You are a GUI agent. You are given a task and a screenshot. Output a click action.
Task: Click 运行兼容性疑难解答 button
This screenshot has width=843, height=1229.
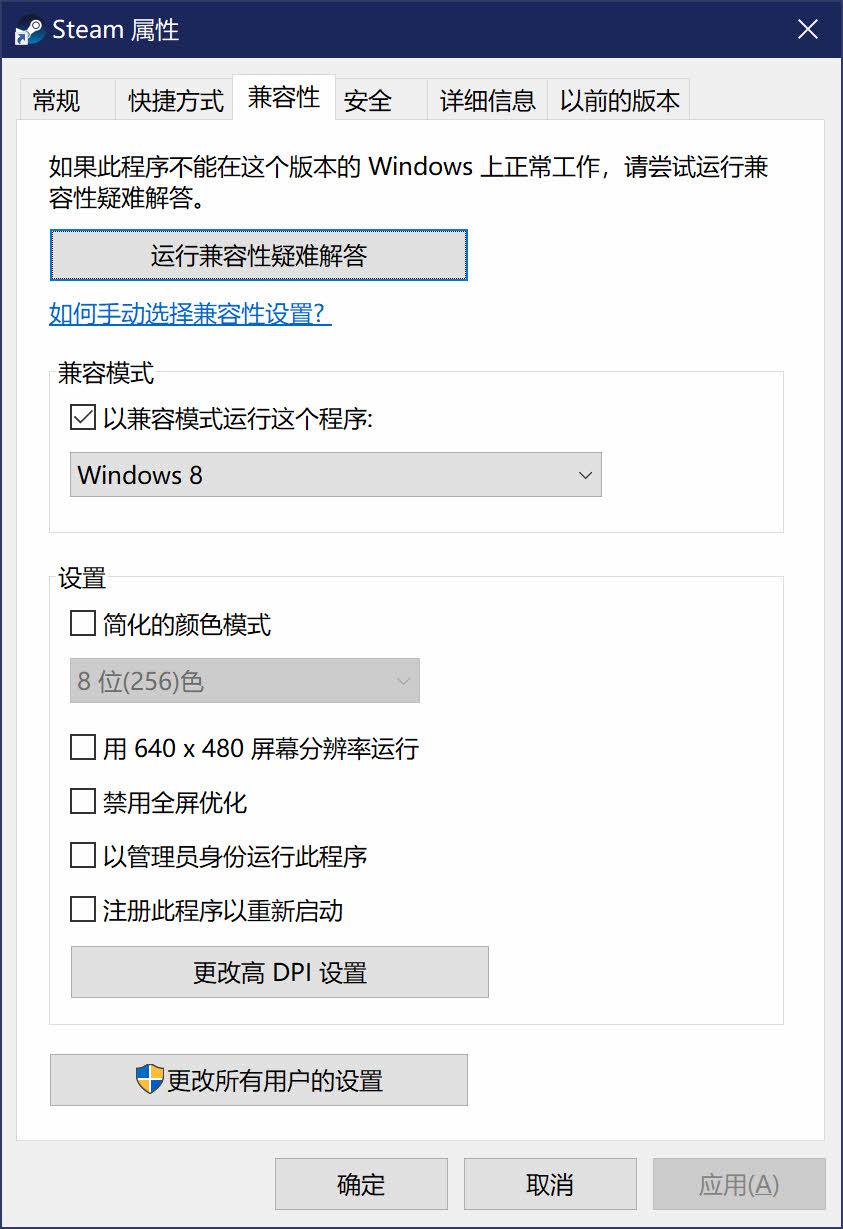[259, 256]
